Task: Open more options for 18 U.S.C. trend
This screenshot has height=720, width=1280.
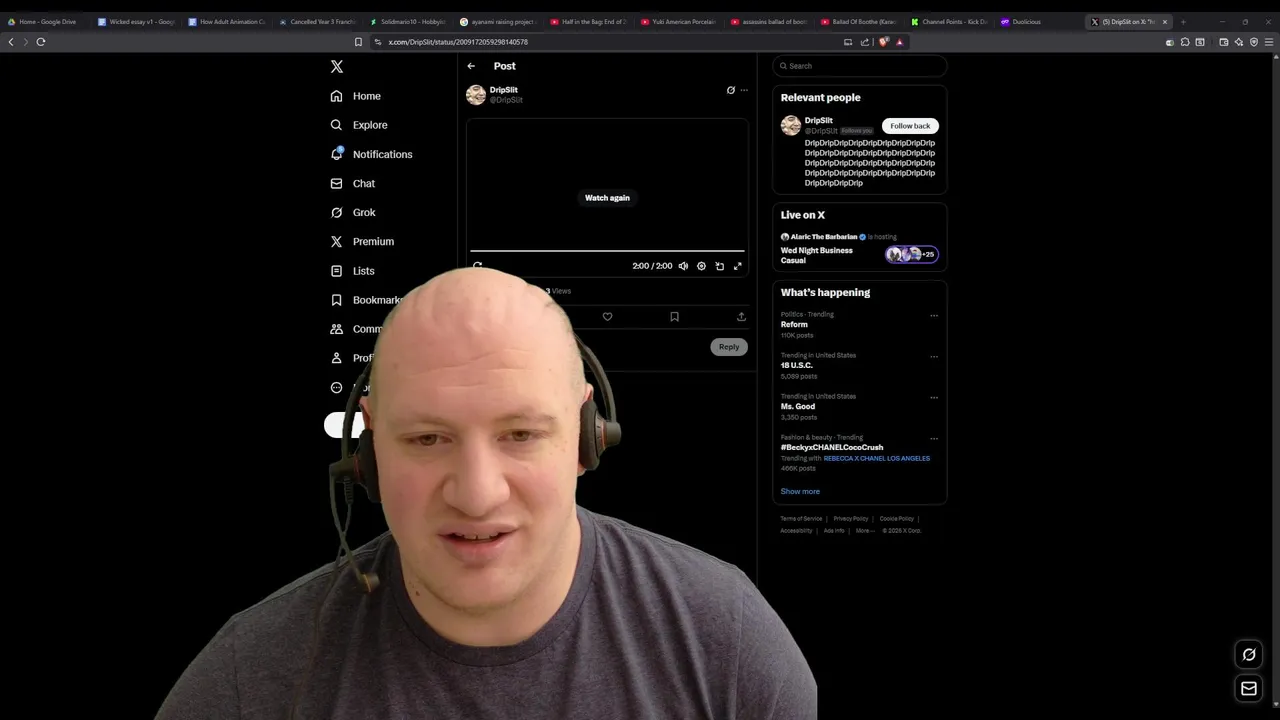Action: point(934,357)
